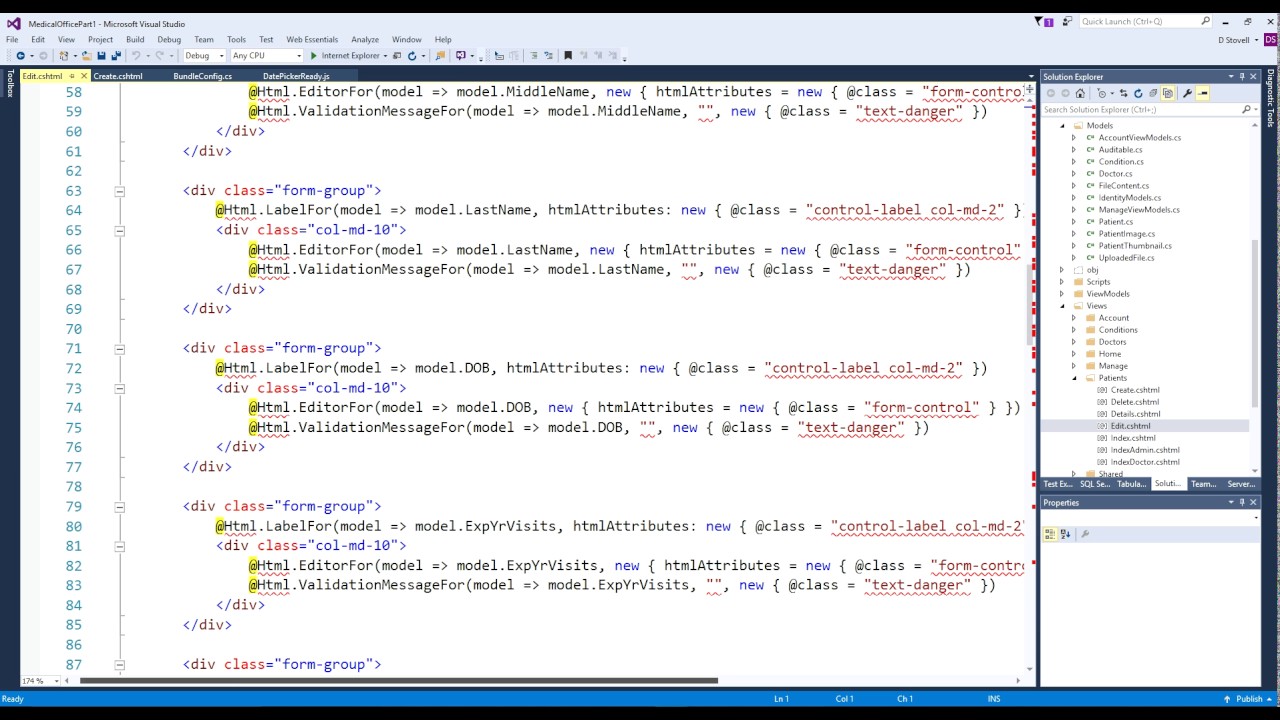Refresh the Solution Explorer
Image resolution: width=1280 pixels, height=720 pixels.
[1138, 93]
